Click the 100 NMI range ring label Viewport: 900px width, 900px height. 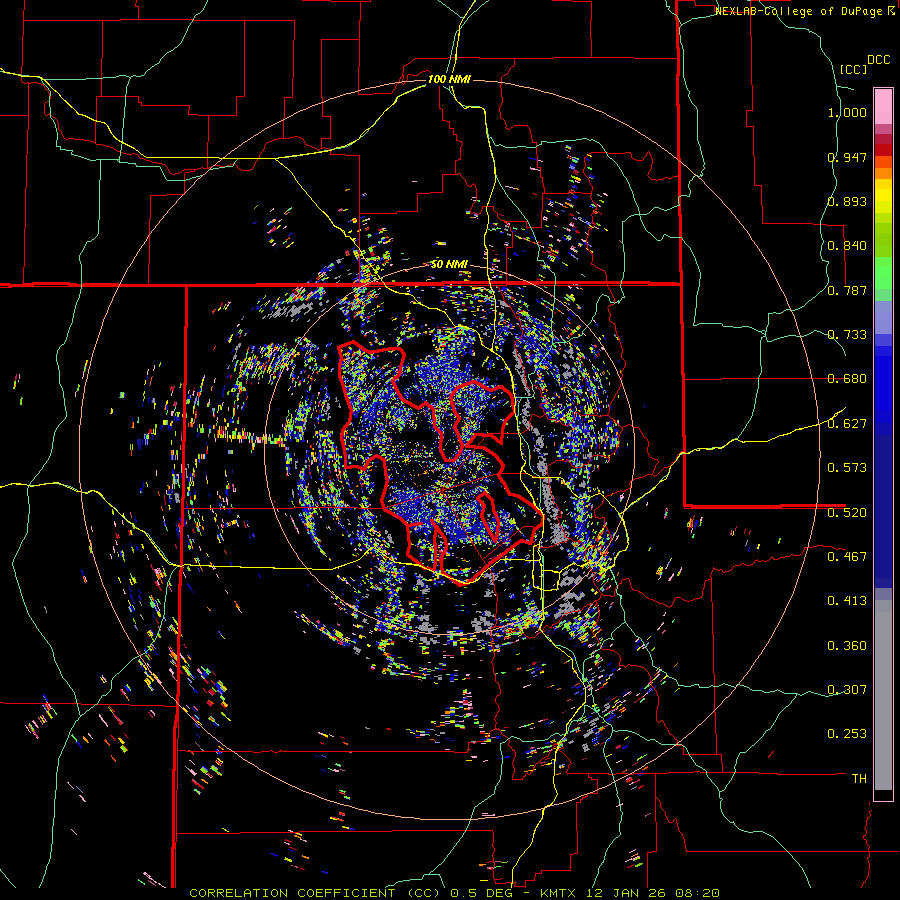(x=449, y=79)
